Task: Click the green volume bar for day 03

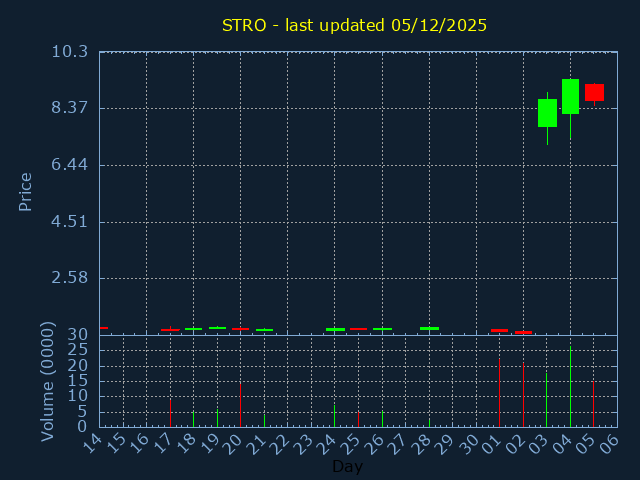Action: 546,400
